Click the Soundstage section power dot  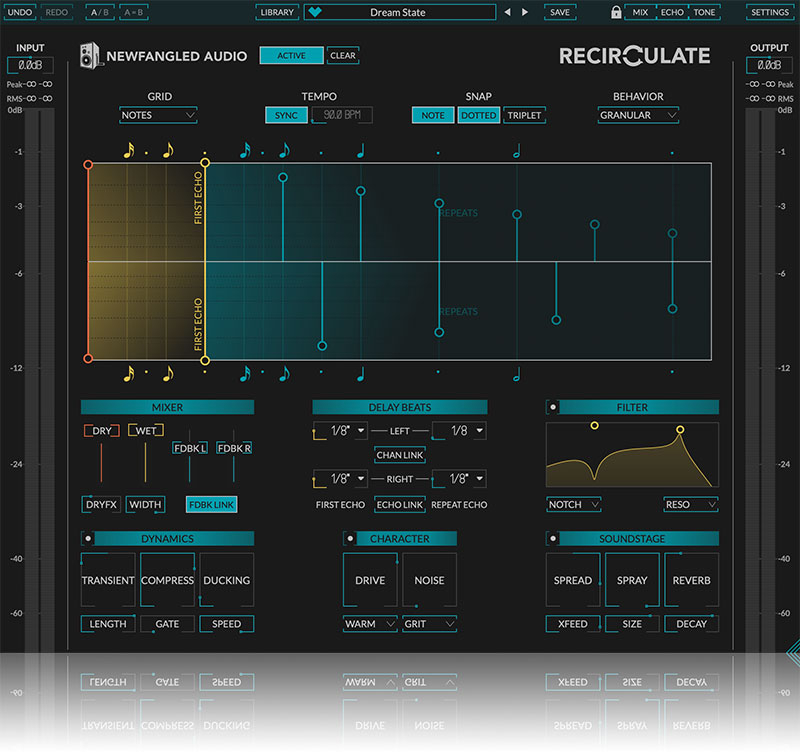[553, 538]
